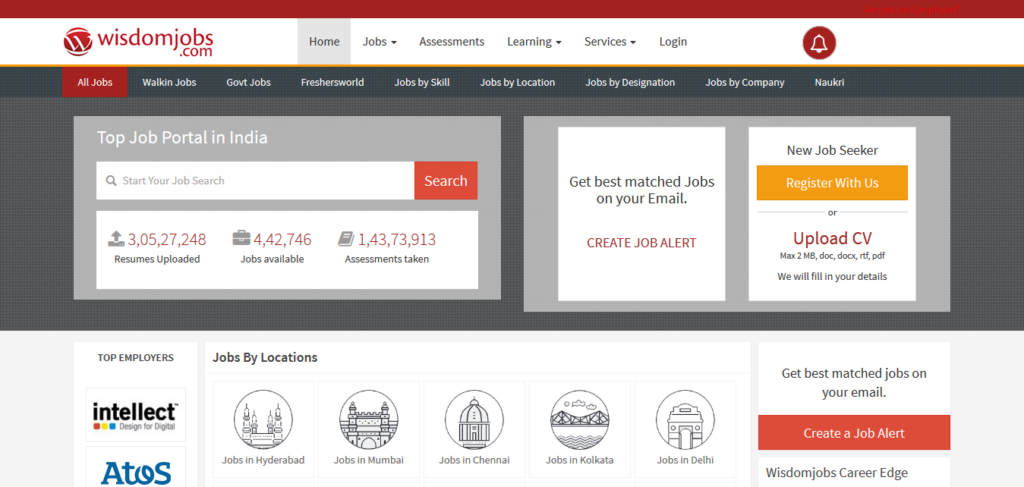
Task: Click the 4,42,746 jobs count
Action: pos(282,240)
